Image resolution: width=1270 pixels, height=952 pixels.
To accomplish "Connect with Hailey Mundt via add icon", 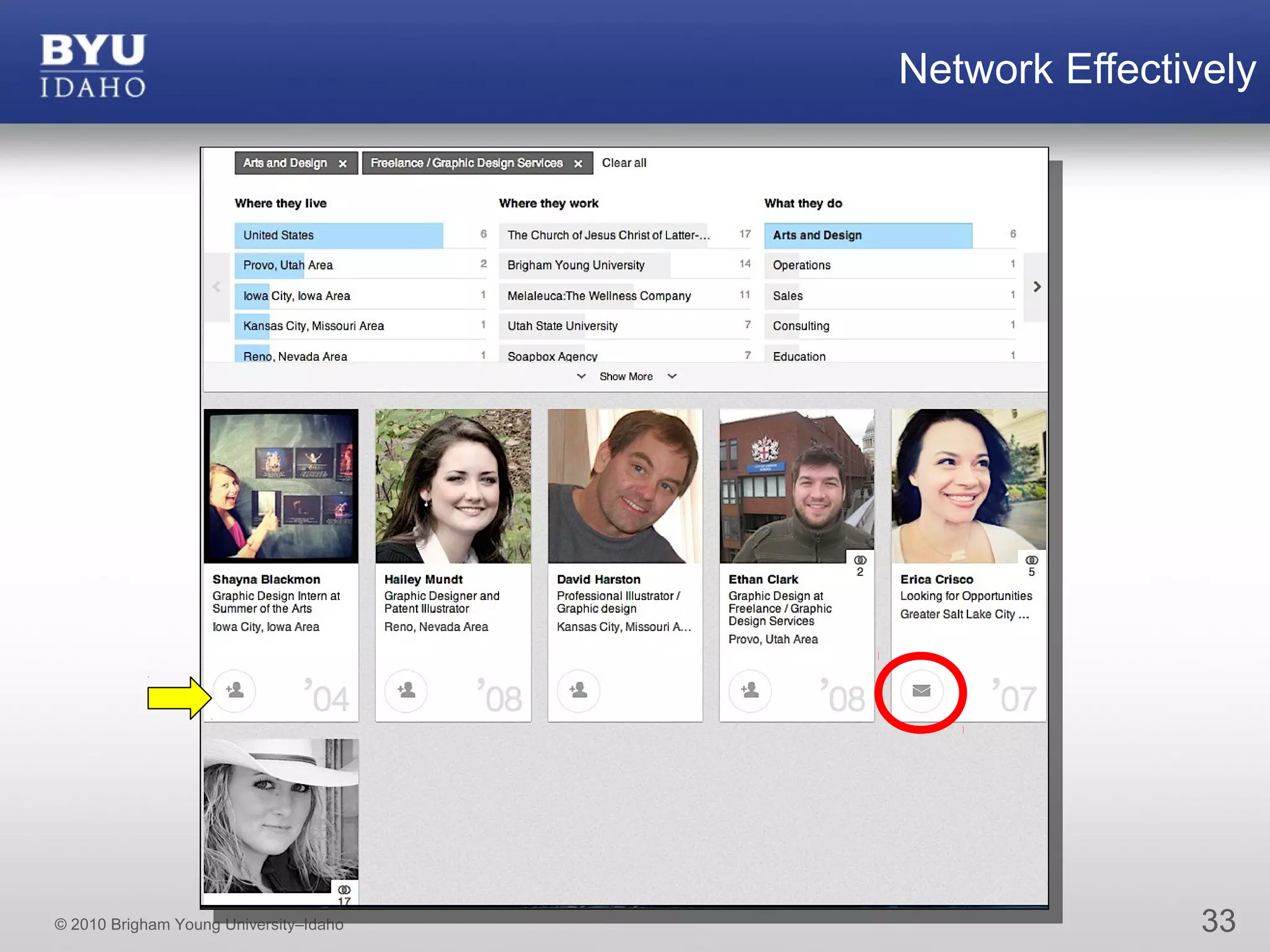I will pos(406,690).
